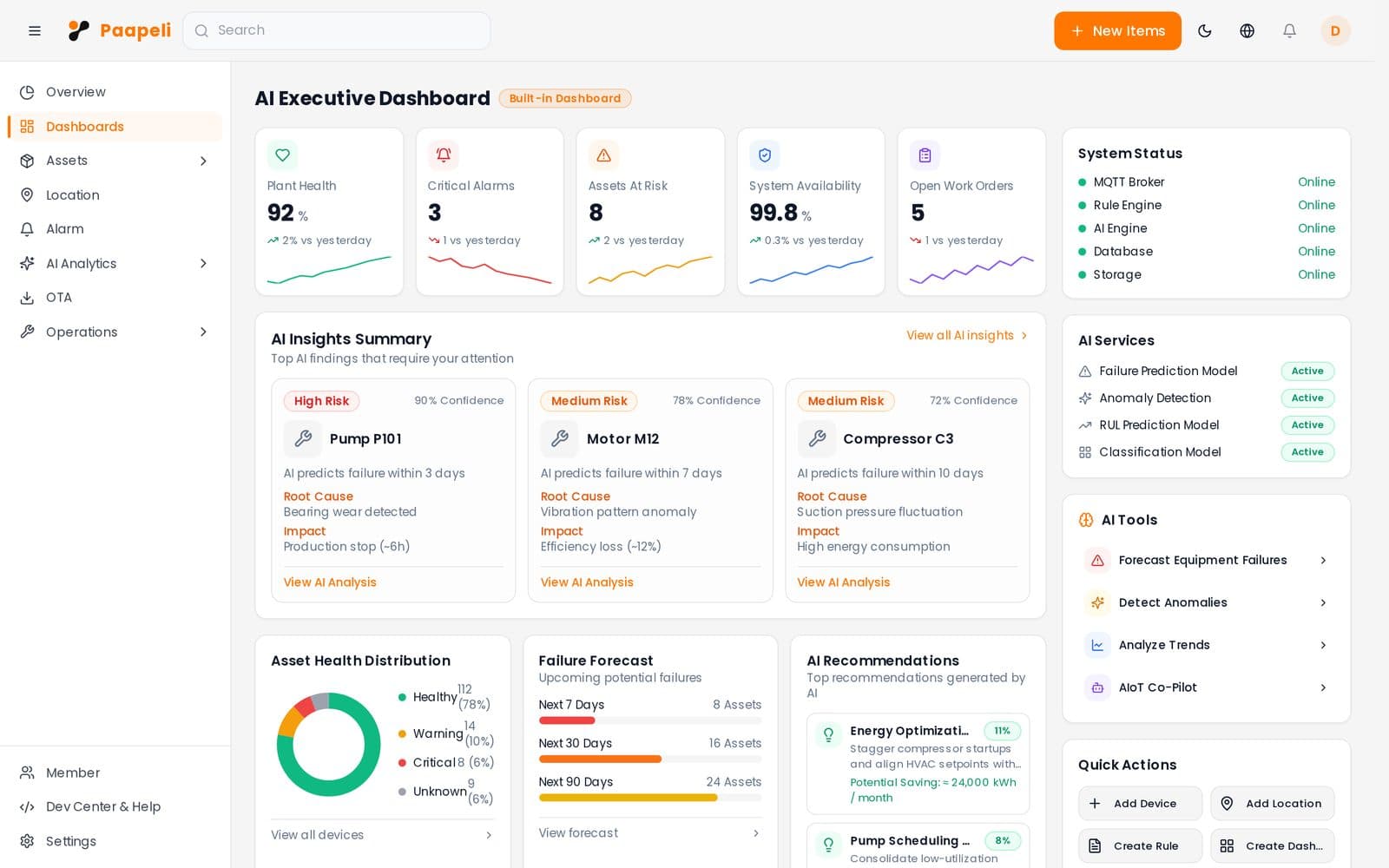Open Alarm in the sidebar
The height and width of the screenshot is (868, 1389).
coord(115,229)
